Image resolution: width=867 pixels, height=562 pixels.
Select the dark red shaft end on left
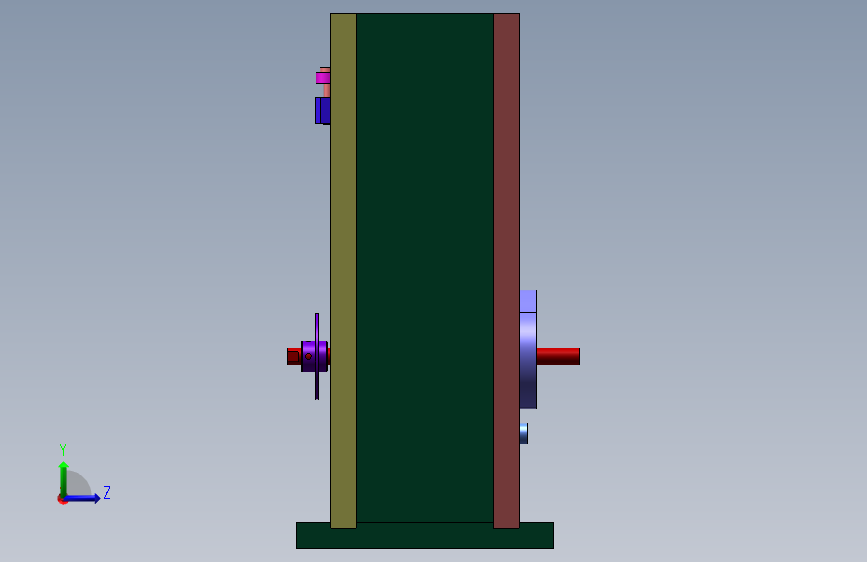[294, 356]
